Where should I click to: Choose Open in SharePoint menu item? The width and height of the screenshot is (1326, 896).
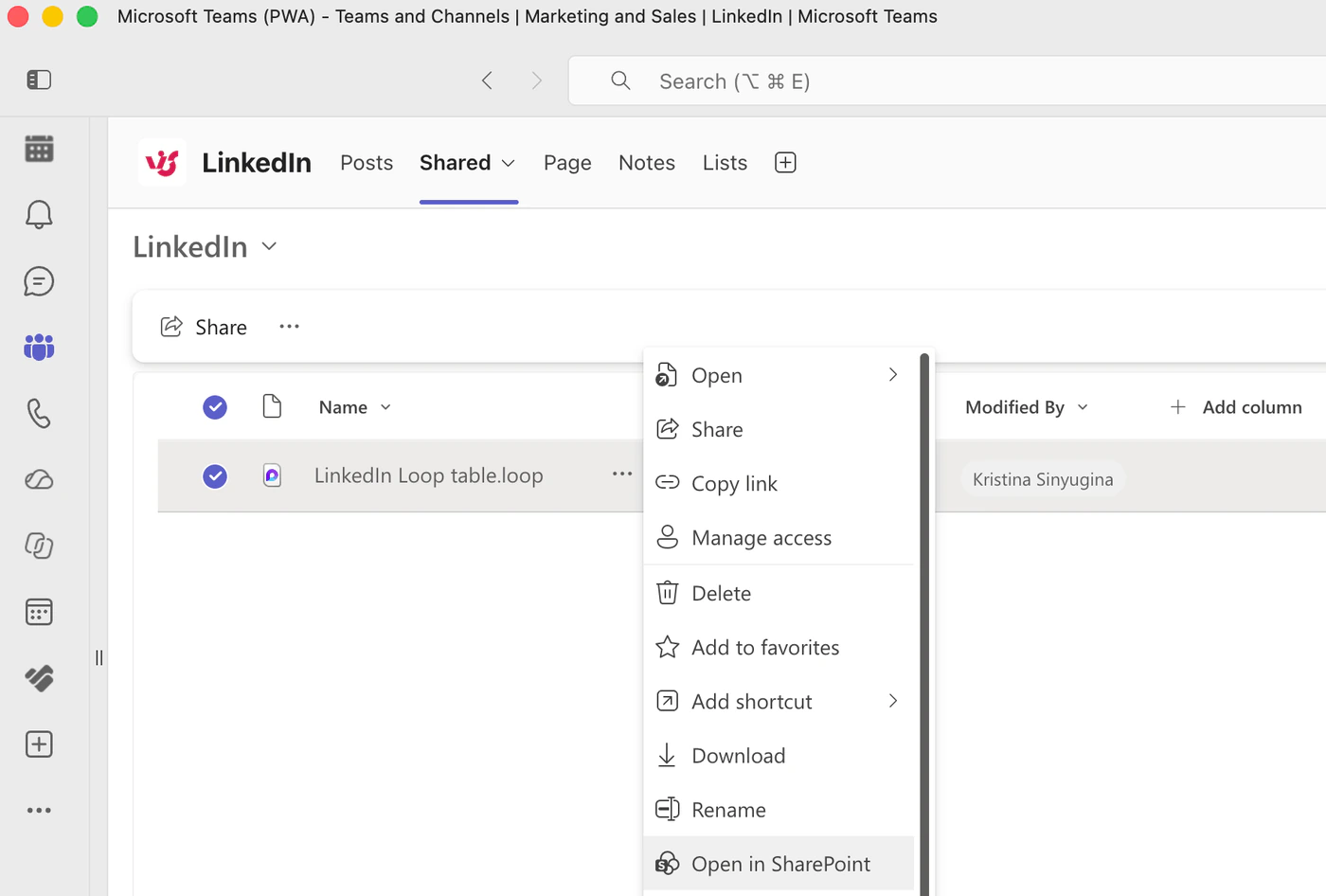tap(779, 864)
